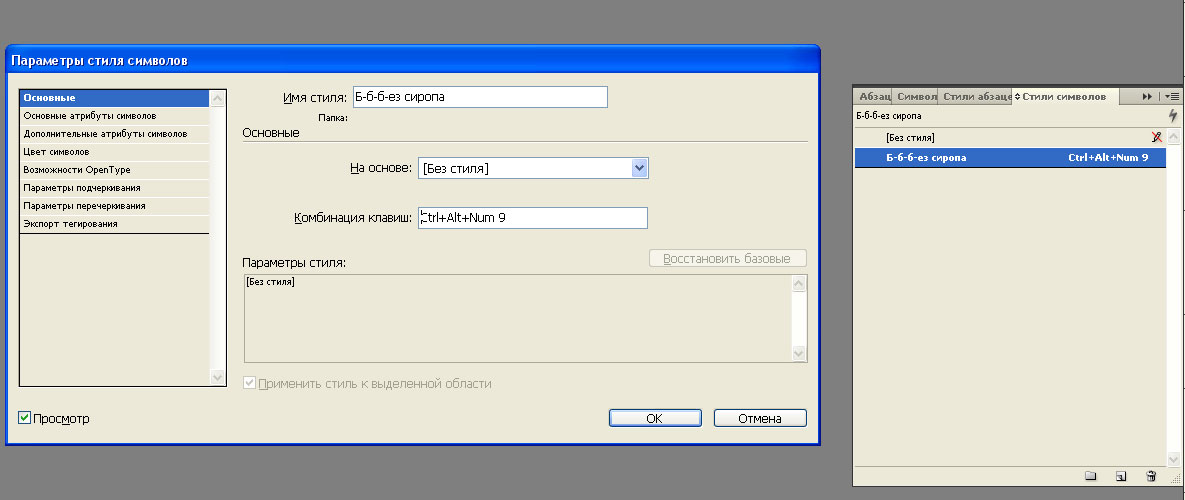
Task: Switch to the Символ tab
Action: coord(916,97)
